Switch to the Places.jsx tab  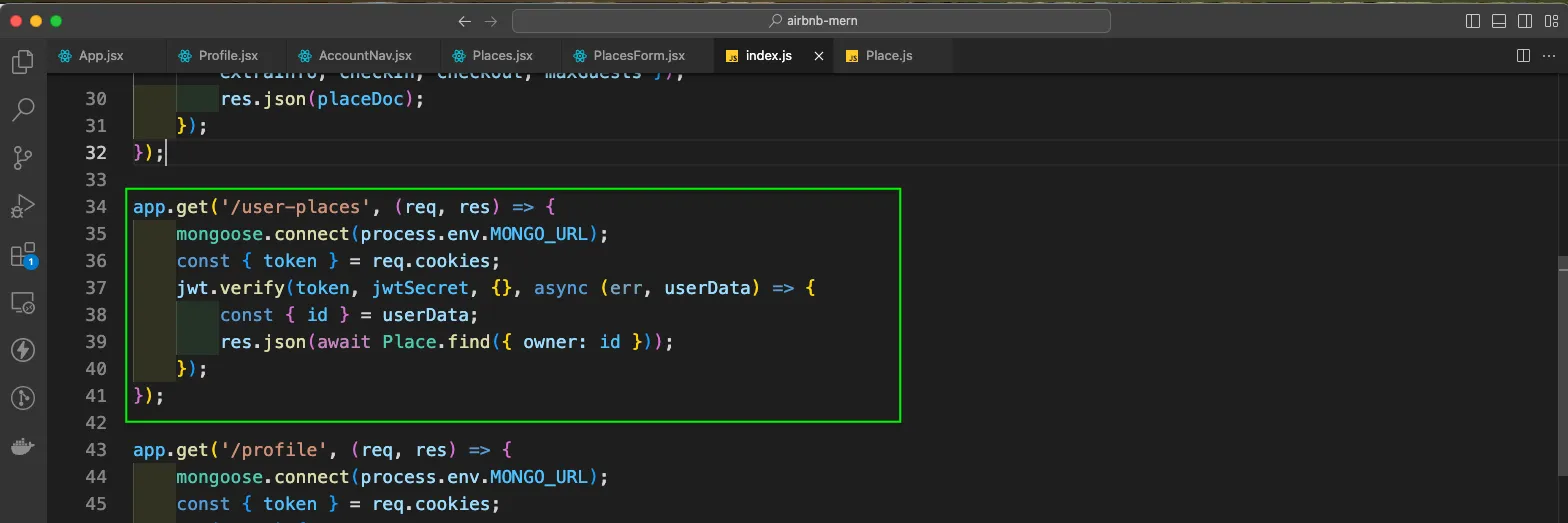(x=500, y=56)
